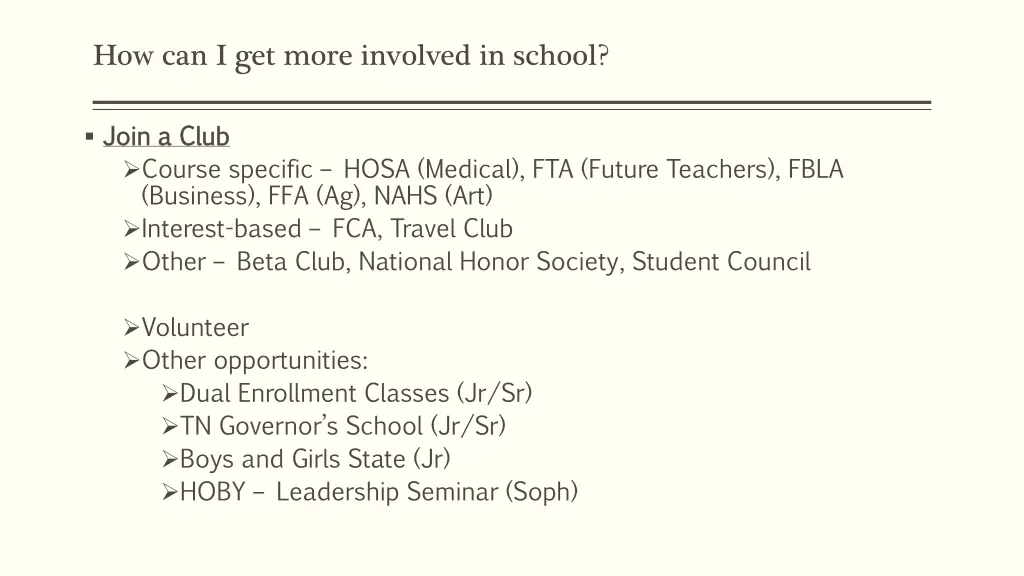Click the arrow bullet before "Course specific"
1024x576 pixels.
(x=132, y=170)
